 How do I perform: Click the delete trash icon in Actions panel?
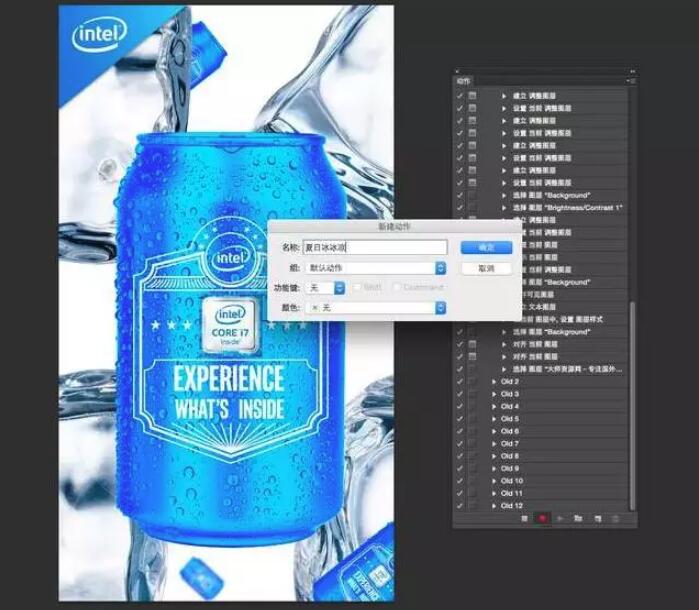(x=616, y=519)
